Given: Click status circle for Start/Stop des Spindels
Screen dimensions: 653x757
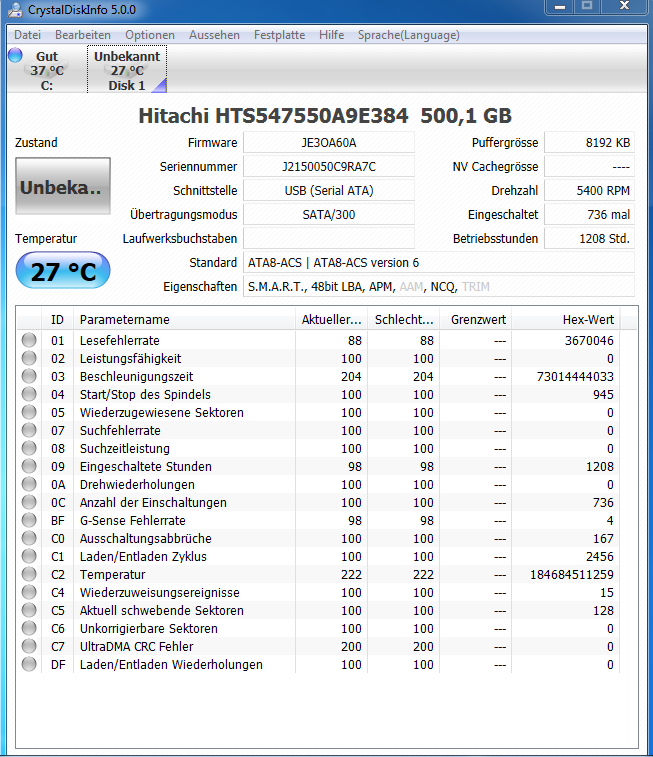Looking at the screenshot, I should (29, 394).
